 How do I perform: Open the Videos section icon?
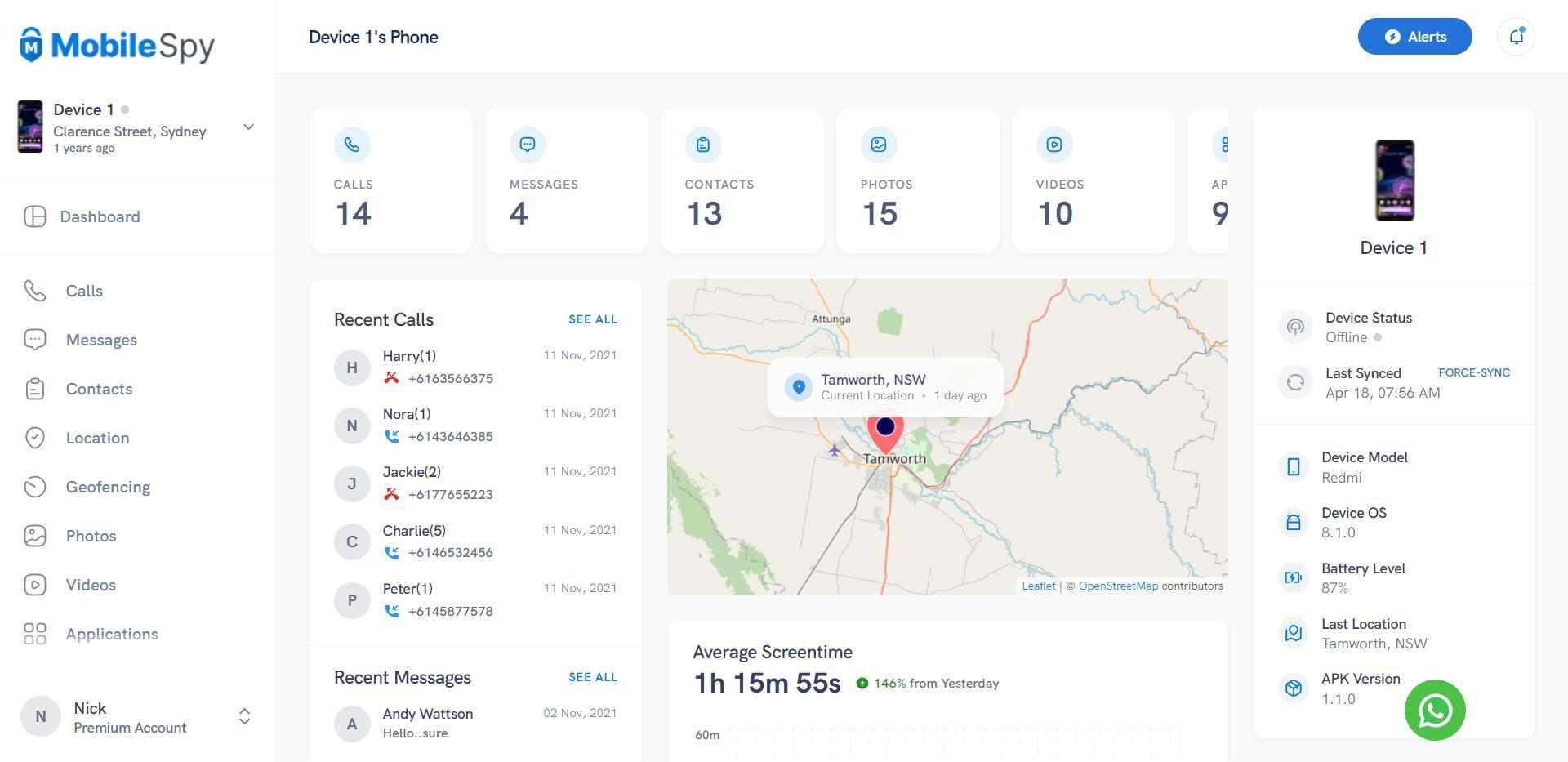[36, 585]
